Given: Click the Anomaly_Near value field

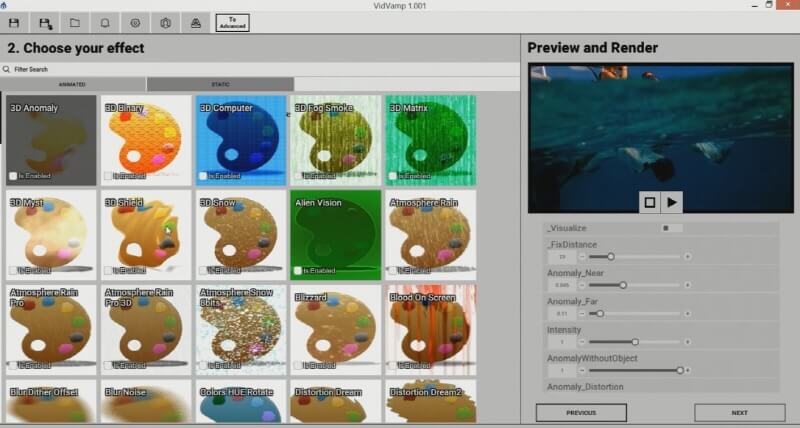Looking at the screenshot, I should point(562,285).
